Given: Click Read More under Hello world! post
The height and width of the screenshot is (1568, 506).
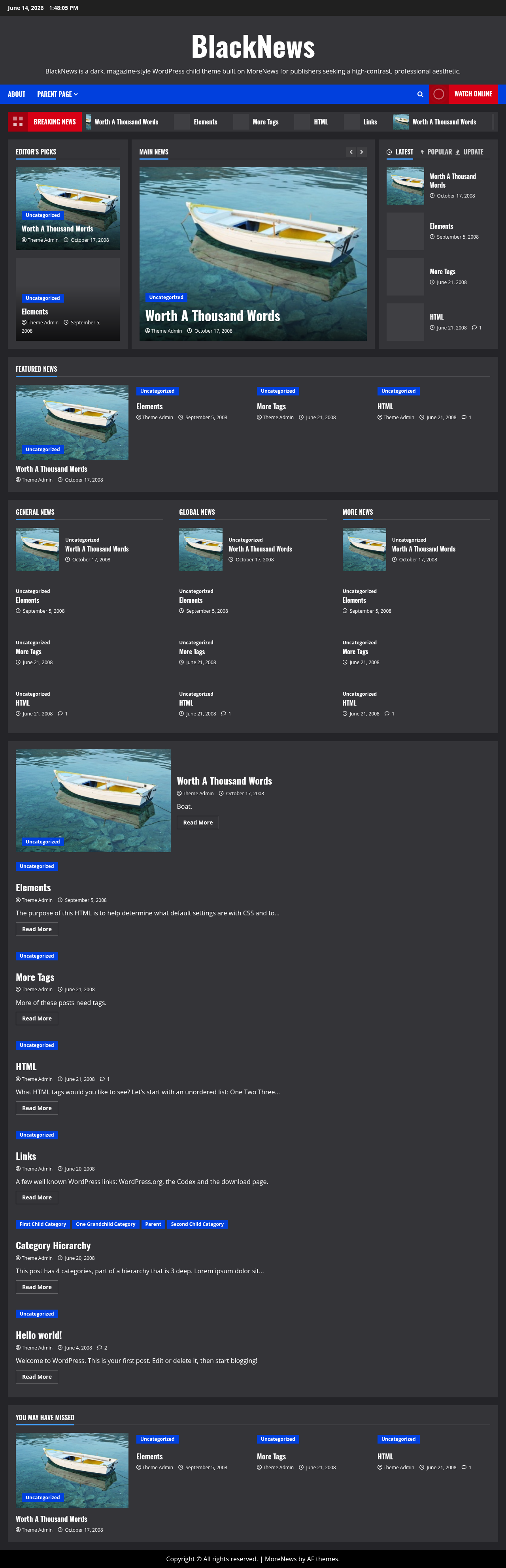Looking at the screenshot, I should (x=36, y=1377).
